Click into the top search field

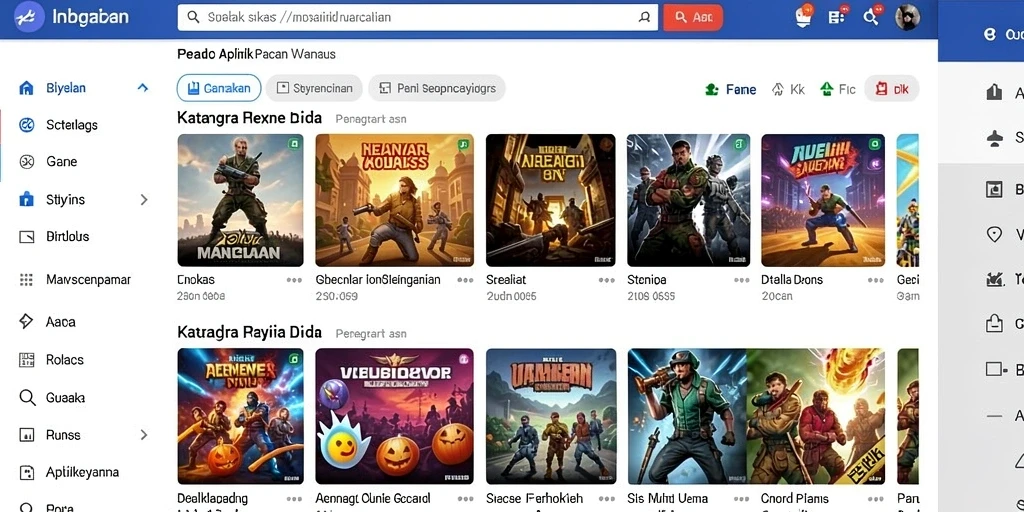coord(417,18)
